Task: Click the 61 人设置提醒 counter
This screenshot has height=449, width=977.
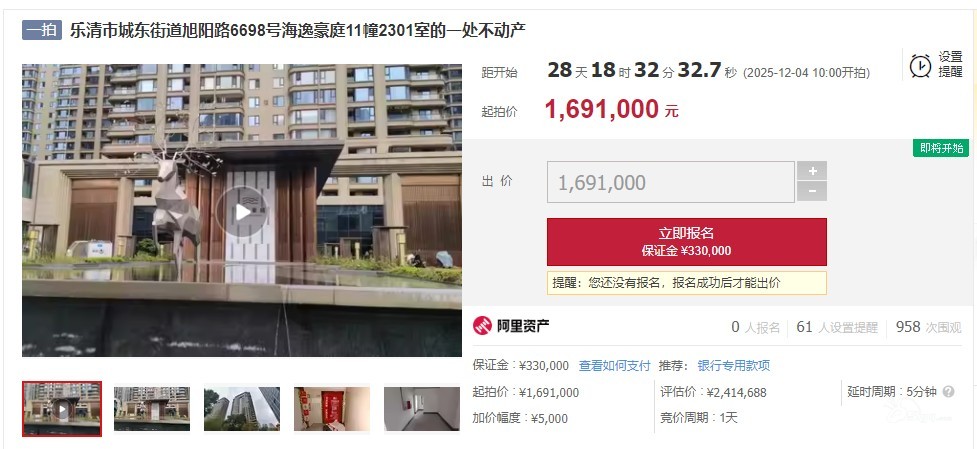Action: (x=837, y=327)
